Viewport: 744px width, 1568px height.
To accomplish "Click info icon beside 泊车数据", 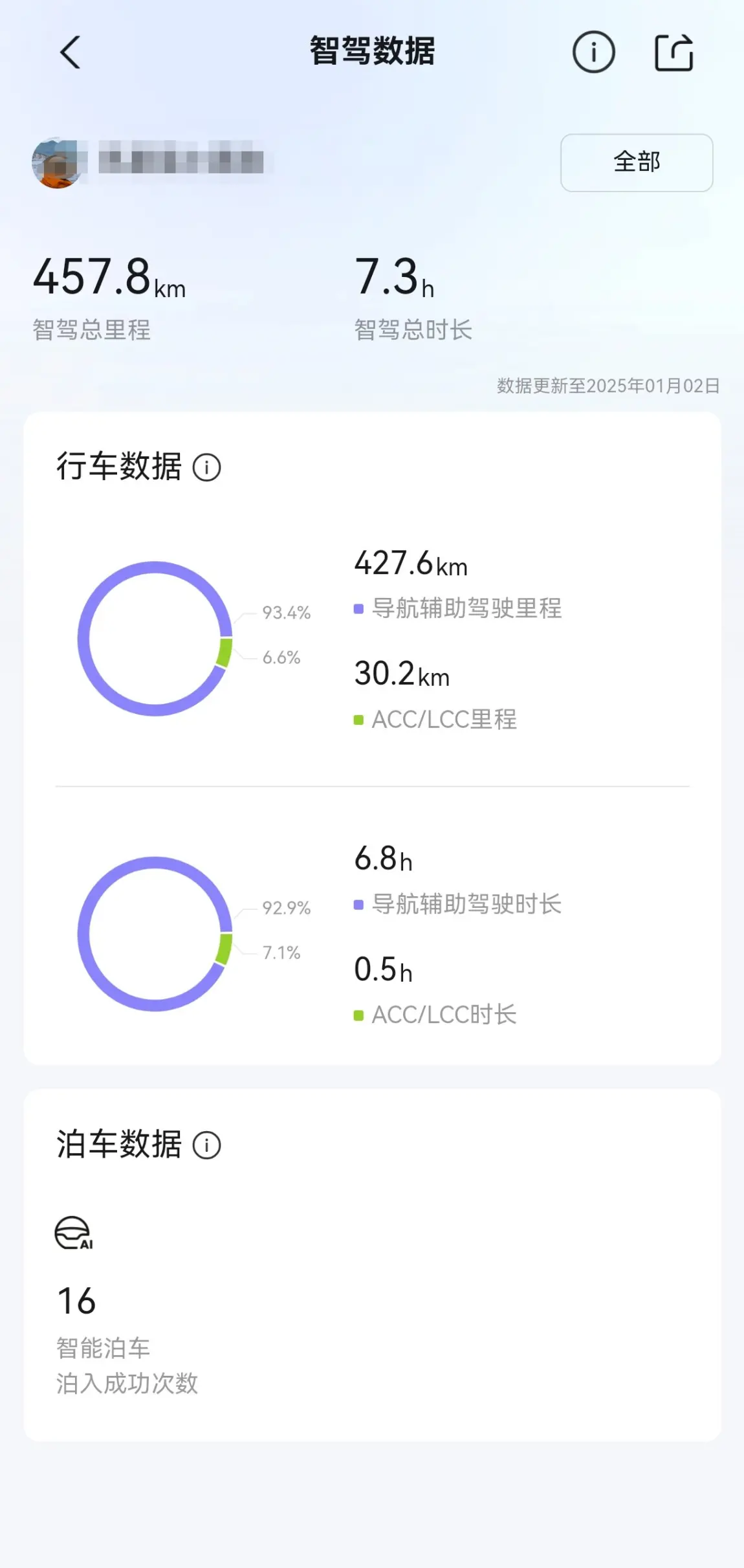I will pyautogui.click(x=207, y=1145).
